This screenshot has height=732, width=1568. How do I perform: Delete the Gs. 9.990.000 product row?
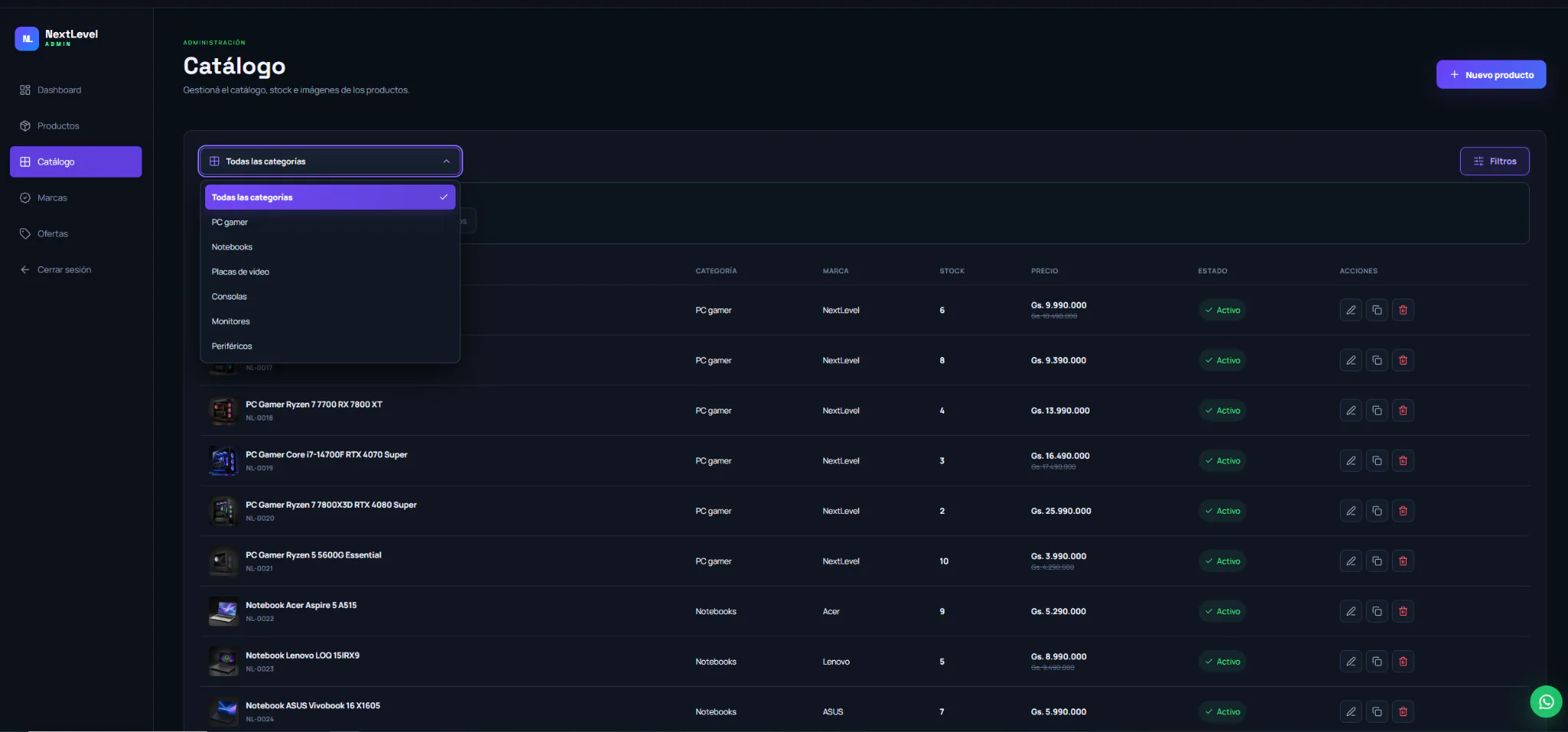[x=1403, y=310]
